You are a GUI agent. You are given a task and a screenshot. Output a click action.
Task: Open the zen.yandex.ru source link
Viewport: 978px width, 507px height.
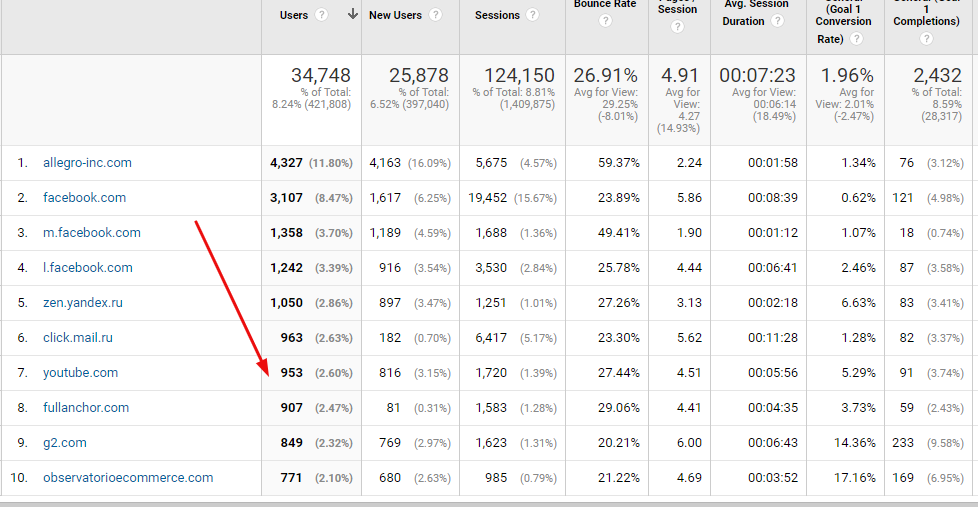pyautogui.click(x=83, y=302)
